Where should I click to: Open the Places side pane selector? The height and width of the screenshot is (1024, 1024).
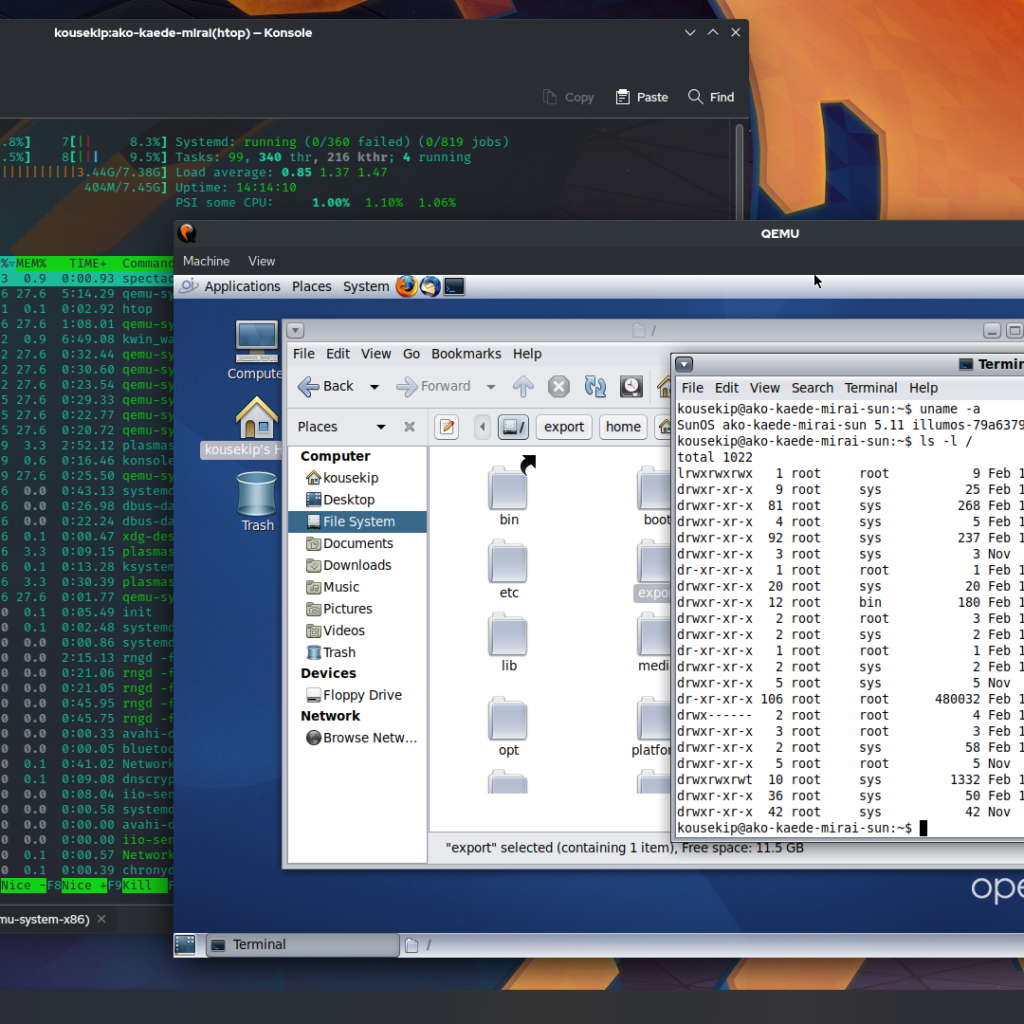point(340,426)
